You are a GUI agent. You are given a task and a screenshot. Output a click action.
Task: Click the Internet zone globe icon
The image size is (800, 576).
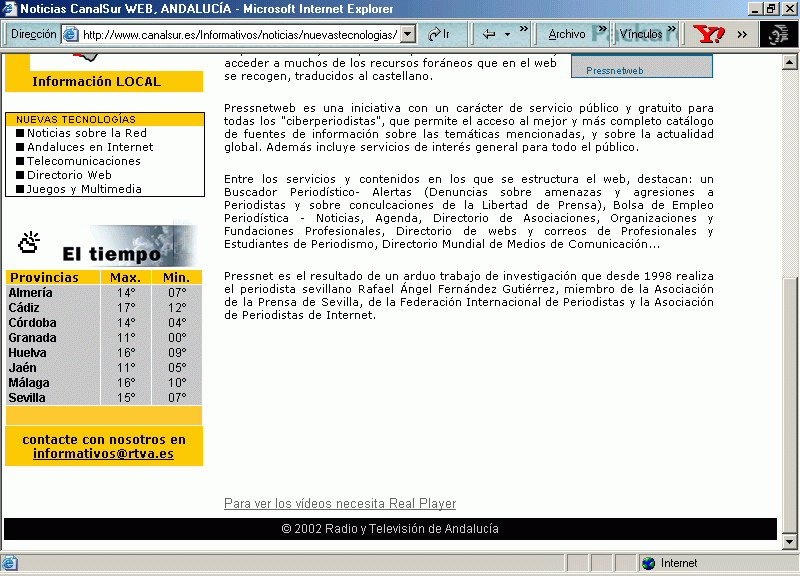(x=648, y=563)
